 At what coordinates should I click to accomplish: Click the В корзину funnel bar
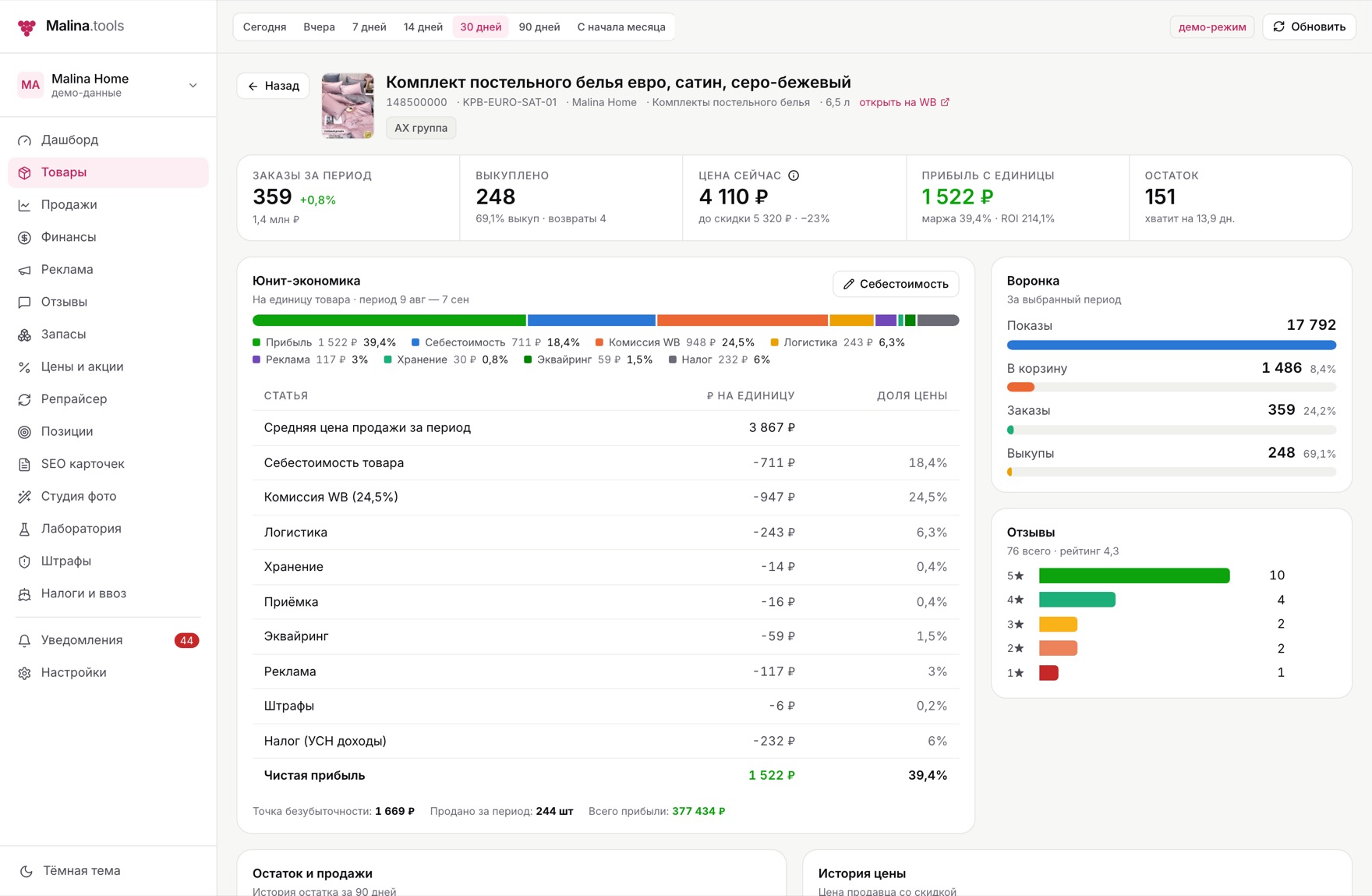[1172, 388]
